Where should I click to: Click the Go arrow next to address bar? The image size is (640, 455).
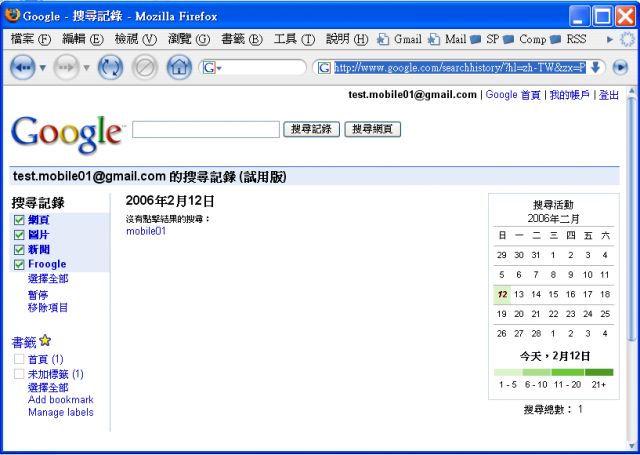620,67
